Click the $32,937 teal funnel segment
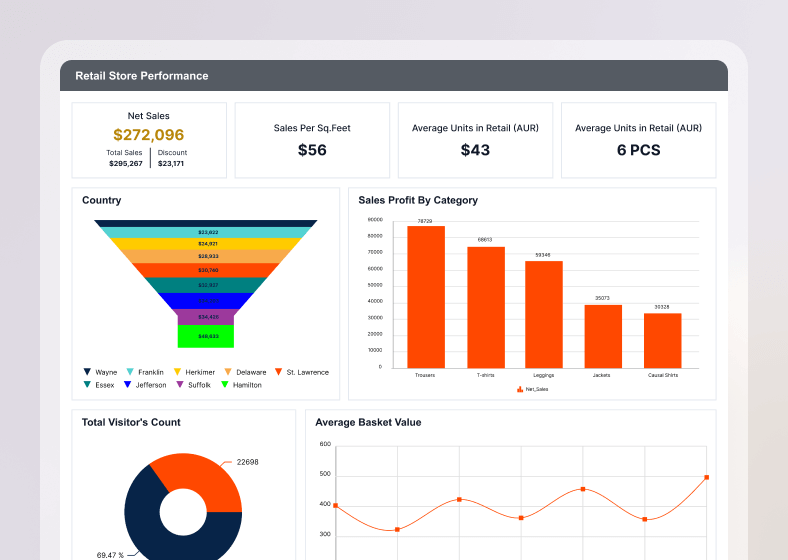The height and width of the screenshot is (560, 788). (x=206, y=285)
